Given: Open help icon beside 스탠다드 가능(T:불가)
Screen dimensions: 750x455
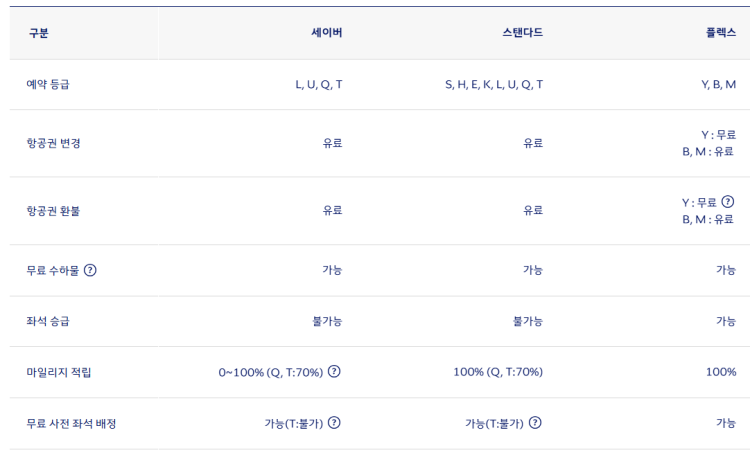Looking at the screenshot, I should click(535, 423).
